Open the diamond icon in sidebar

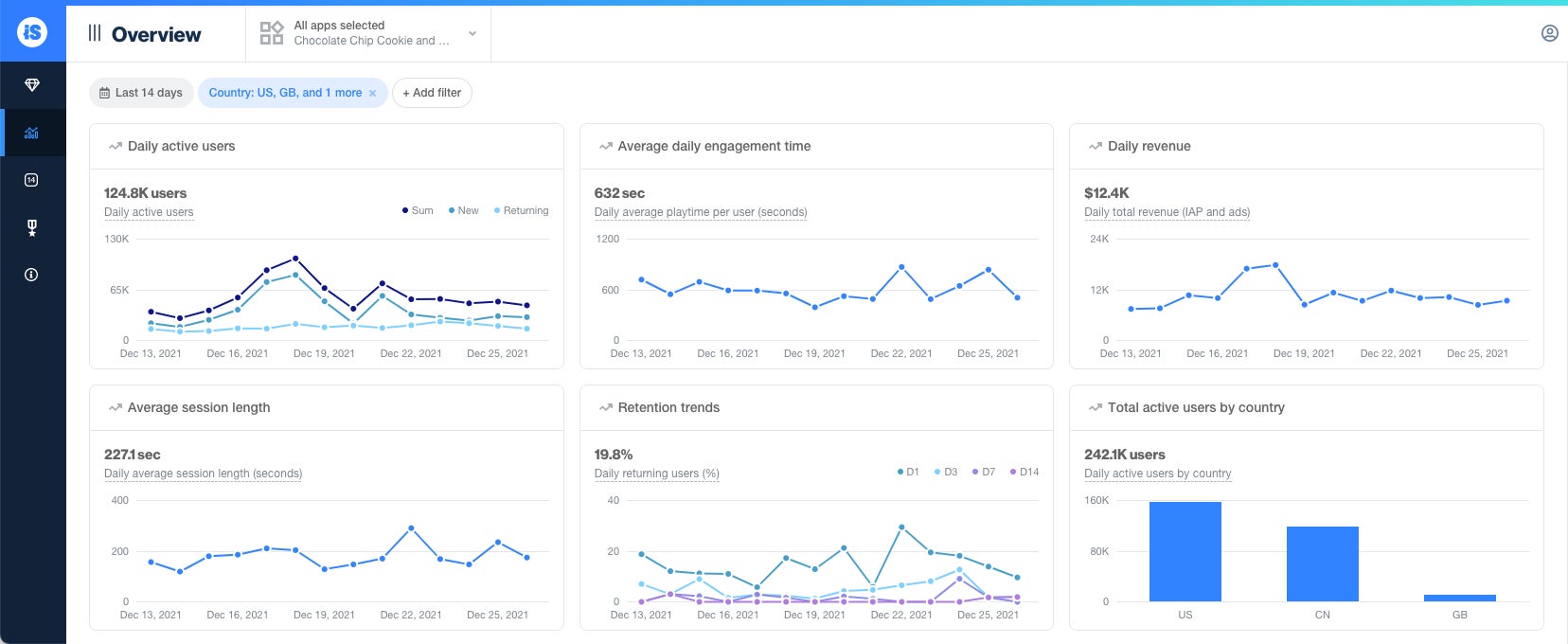click(32, 85)
